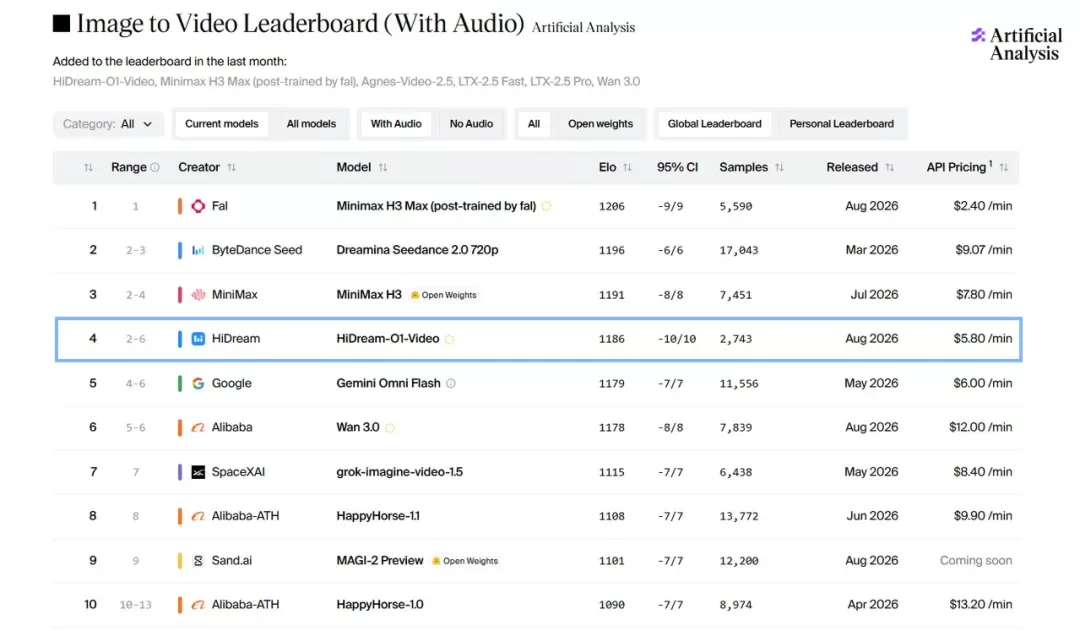Click the new-model badge beside HiDream-O1-Video
Image resolution: width=1080 pixels, height=631 pixels.
450,339
